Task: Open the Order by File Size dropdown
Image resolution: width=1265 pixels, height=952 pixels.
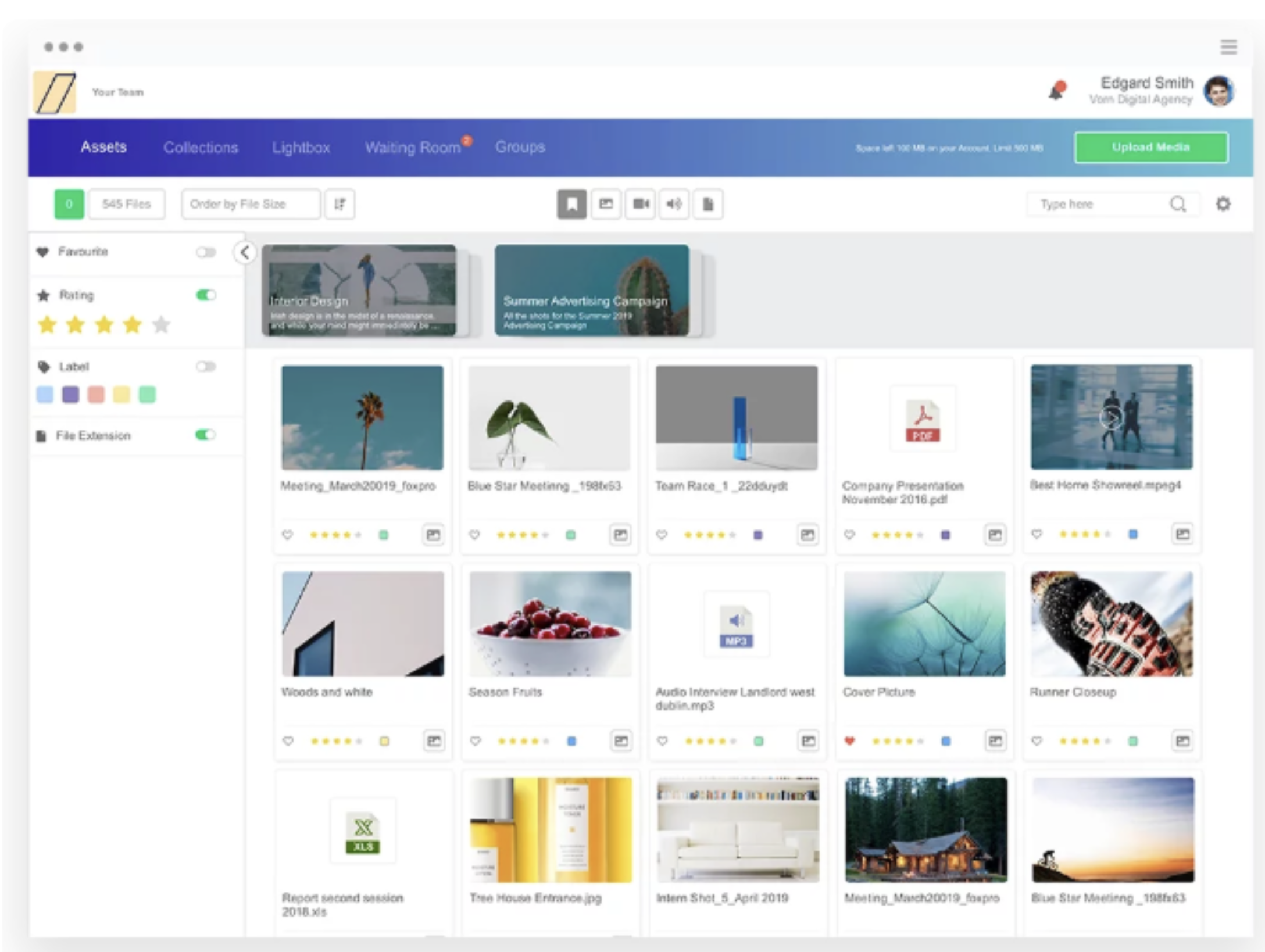Action: point(251,204)
